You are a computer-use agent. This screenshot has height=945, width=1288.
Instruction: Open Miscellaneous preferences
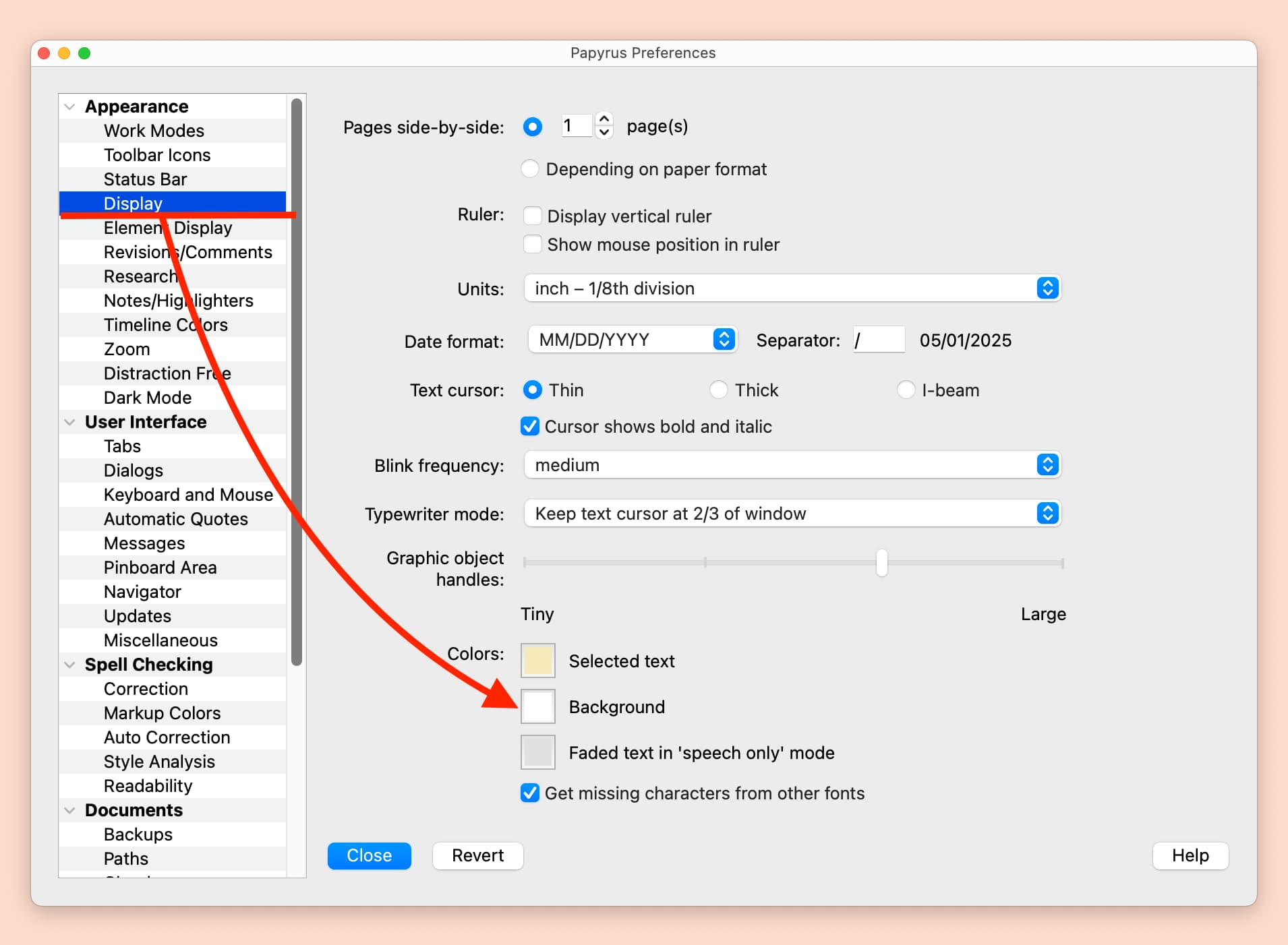[x=173, y=640]
